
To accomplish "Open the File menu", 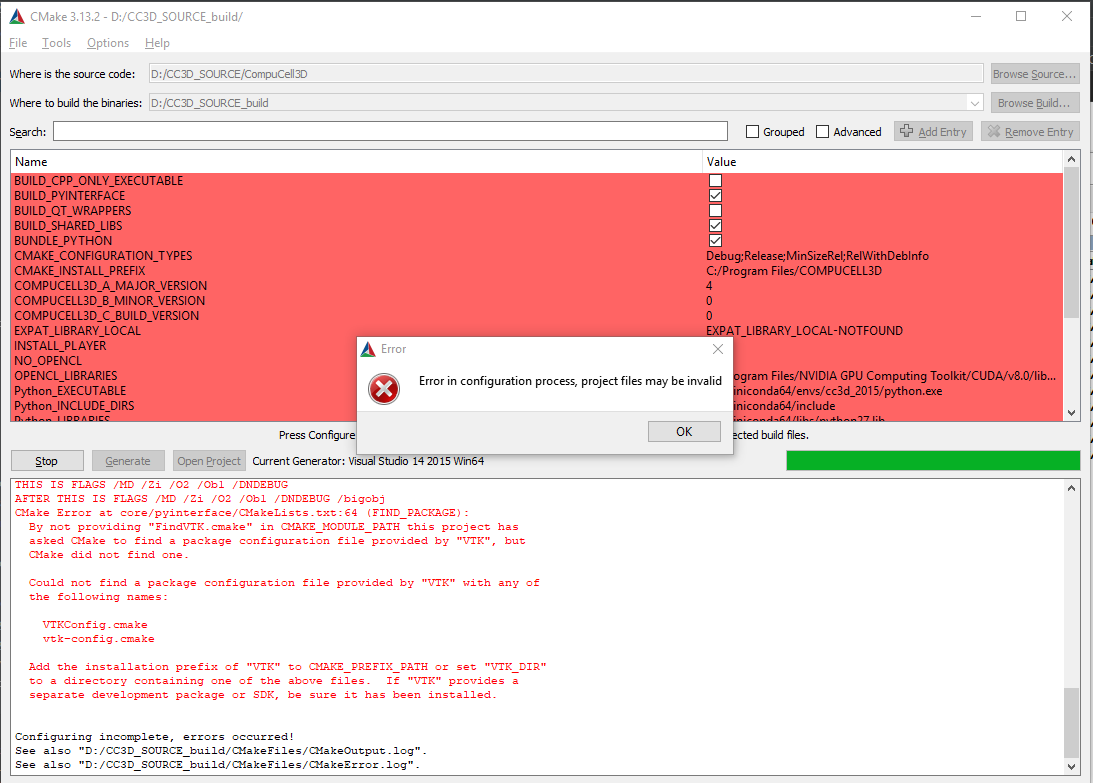I will (18, 43).
